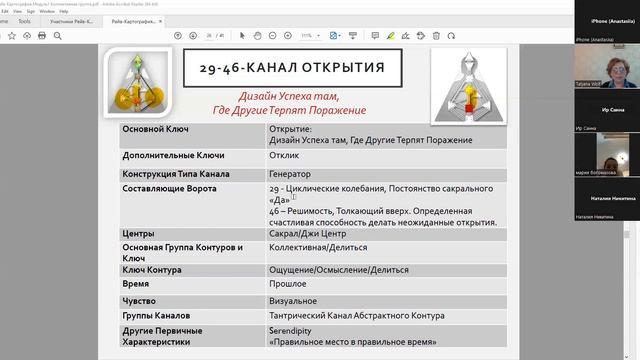This screenshot has height=360, width=640.
Task: Click the Дополнительные Ключи row label
Action: pos(173,156)
